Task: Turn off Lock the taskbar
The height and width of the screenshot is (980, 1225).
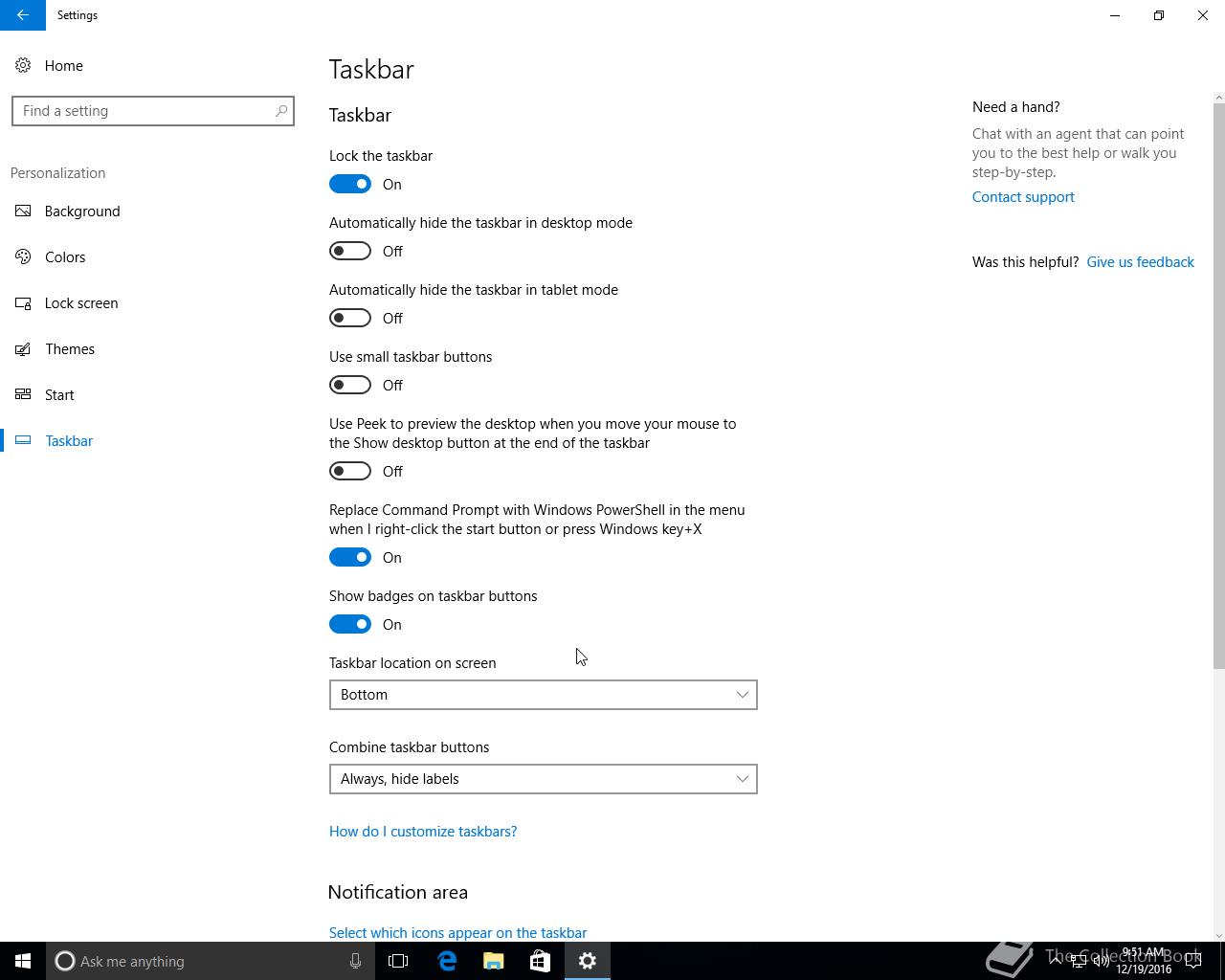Action: 350,184
